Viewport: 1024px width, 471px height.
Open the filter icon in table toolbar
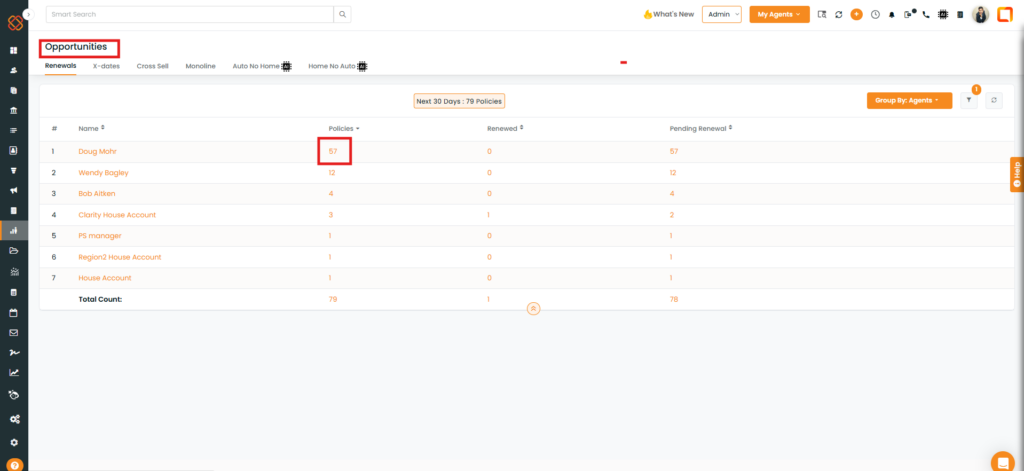[969, 101]
